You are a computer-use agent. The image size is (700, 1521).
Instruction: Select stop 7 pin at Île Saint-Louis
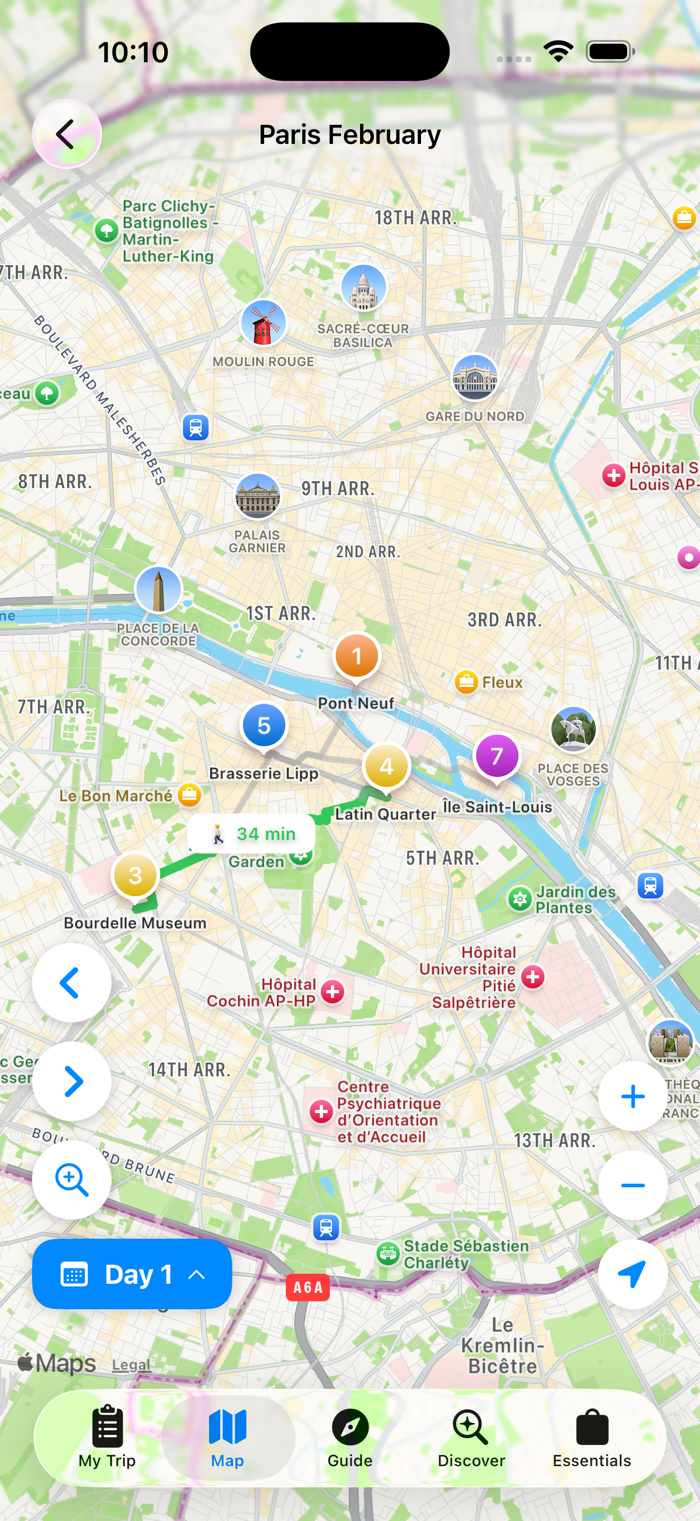click(496, 757)
